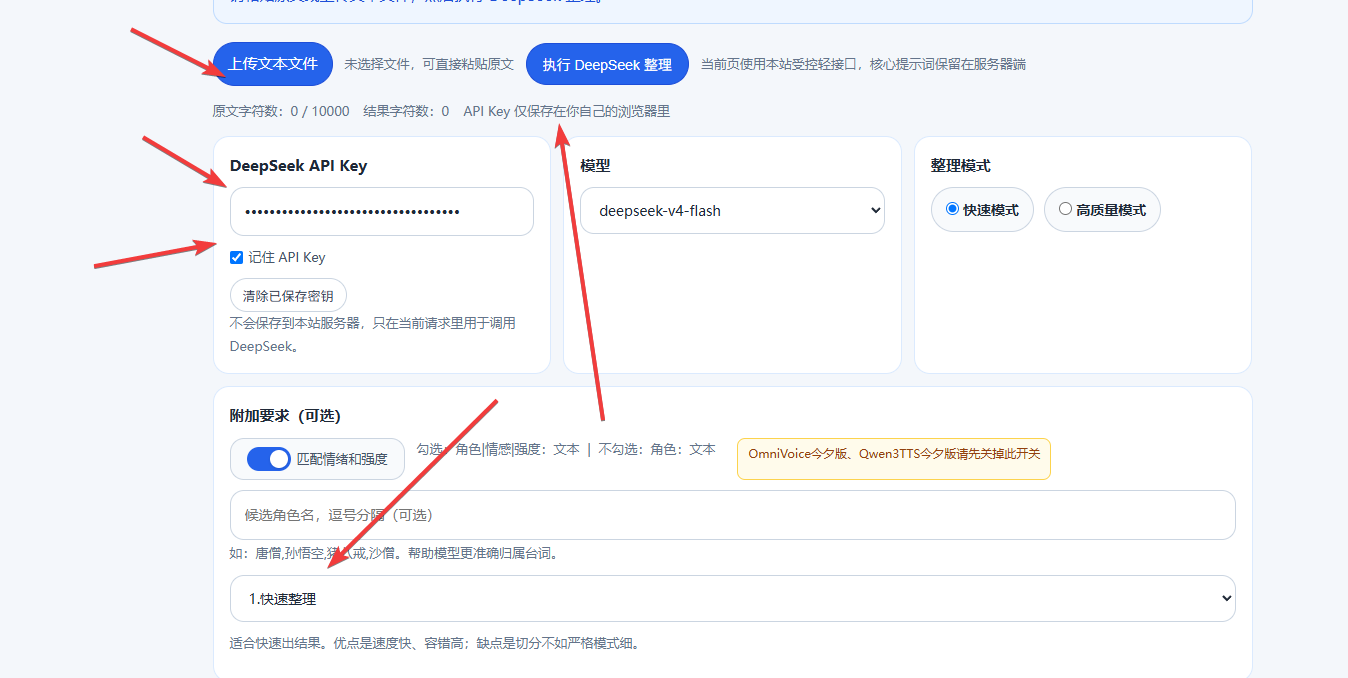Click the API Key 仅保存在你自己的浏览器里 text
The image size is (1348, 678).
point(567,111)
